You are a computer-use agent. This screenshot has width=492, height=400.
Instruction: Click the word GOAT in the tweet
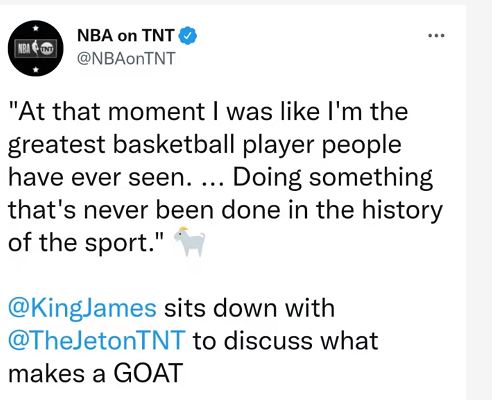click(x=148, y=373)
